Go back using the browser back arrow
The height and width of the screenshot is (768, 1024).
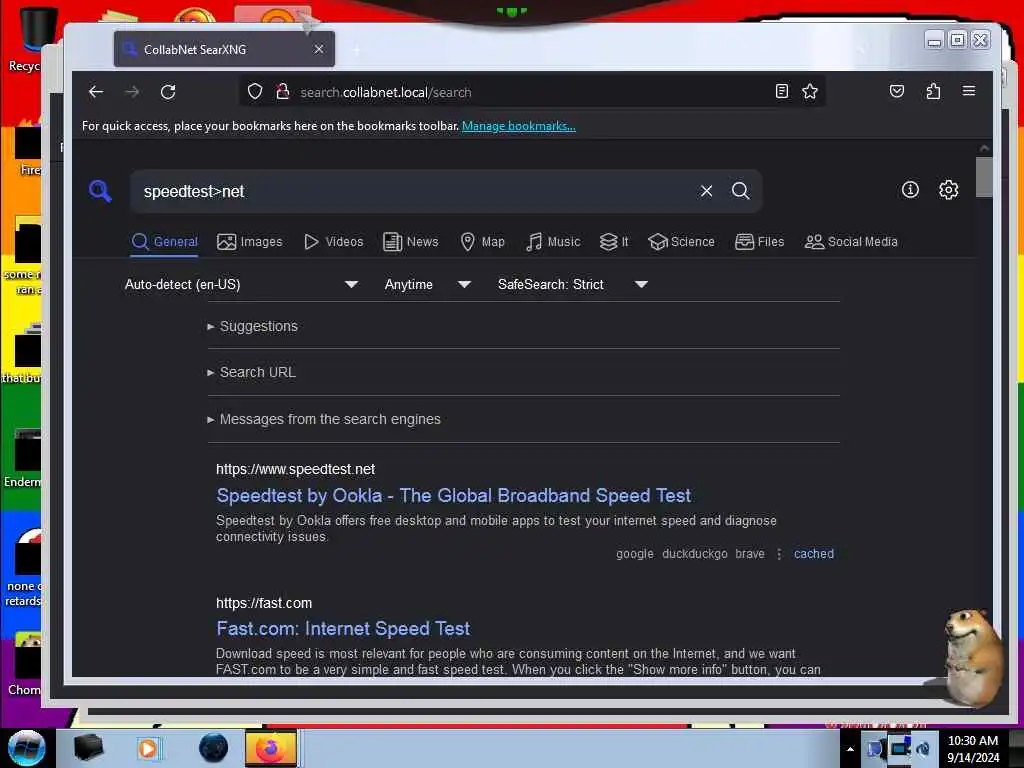(x=96, y=92)
